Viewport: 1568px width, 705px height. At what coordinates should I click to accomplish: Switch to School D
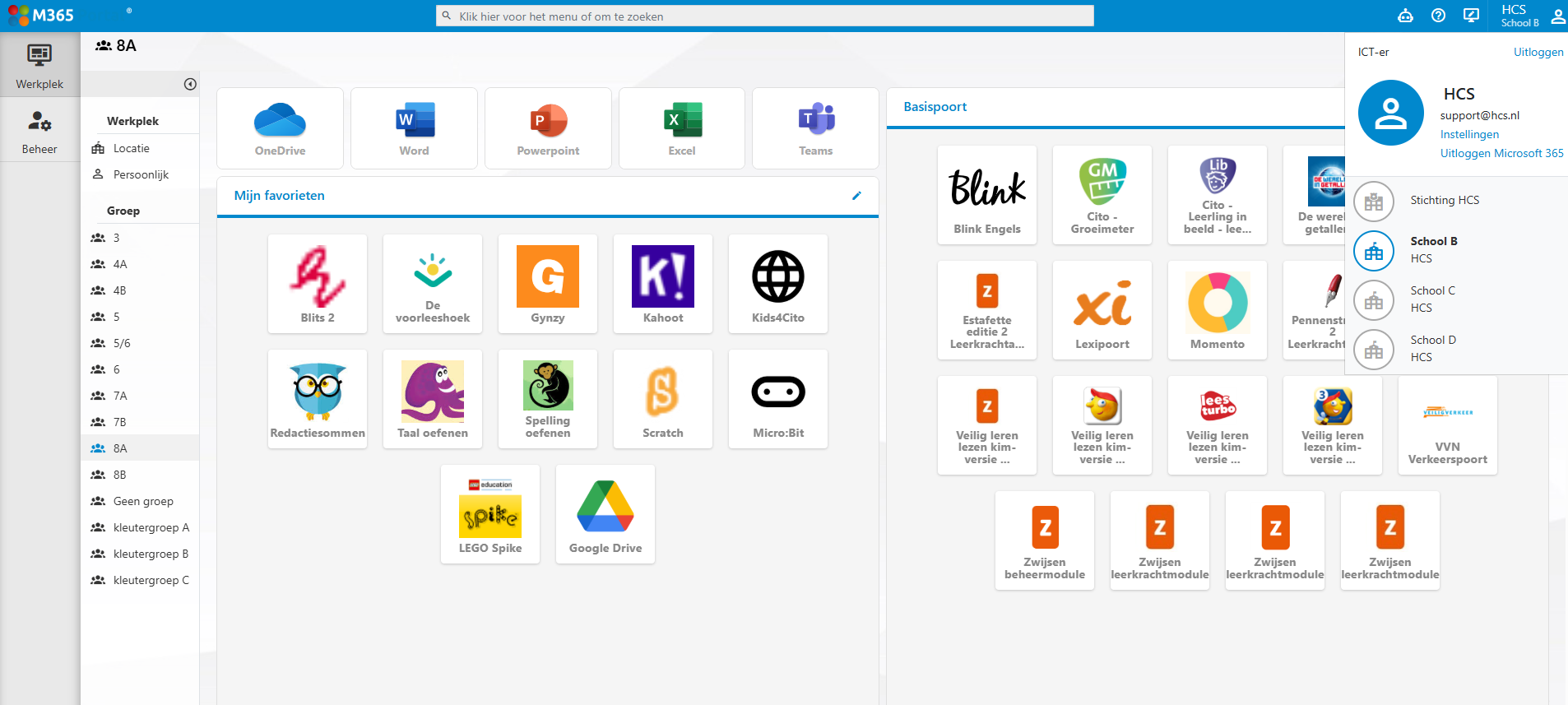tap(1456, 349)
